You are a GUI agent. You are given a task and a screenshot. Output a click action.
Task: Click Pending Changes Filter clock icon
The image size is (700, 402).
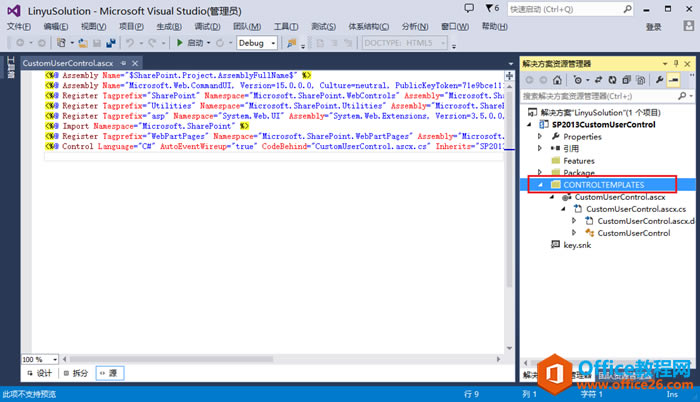[578, 80]
